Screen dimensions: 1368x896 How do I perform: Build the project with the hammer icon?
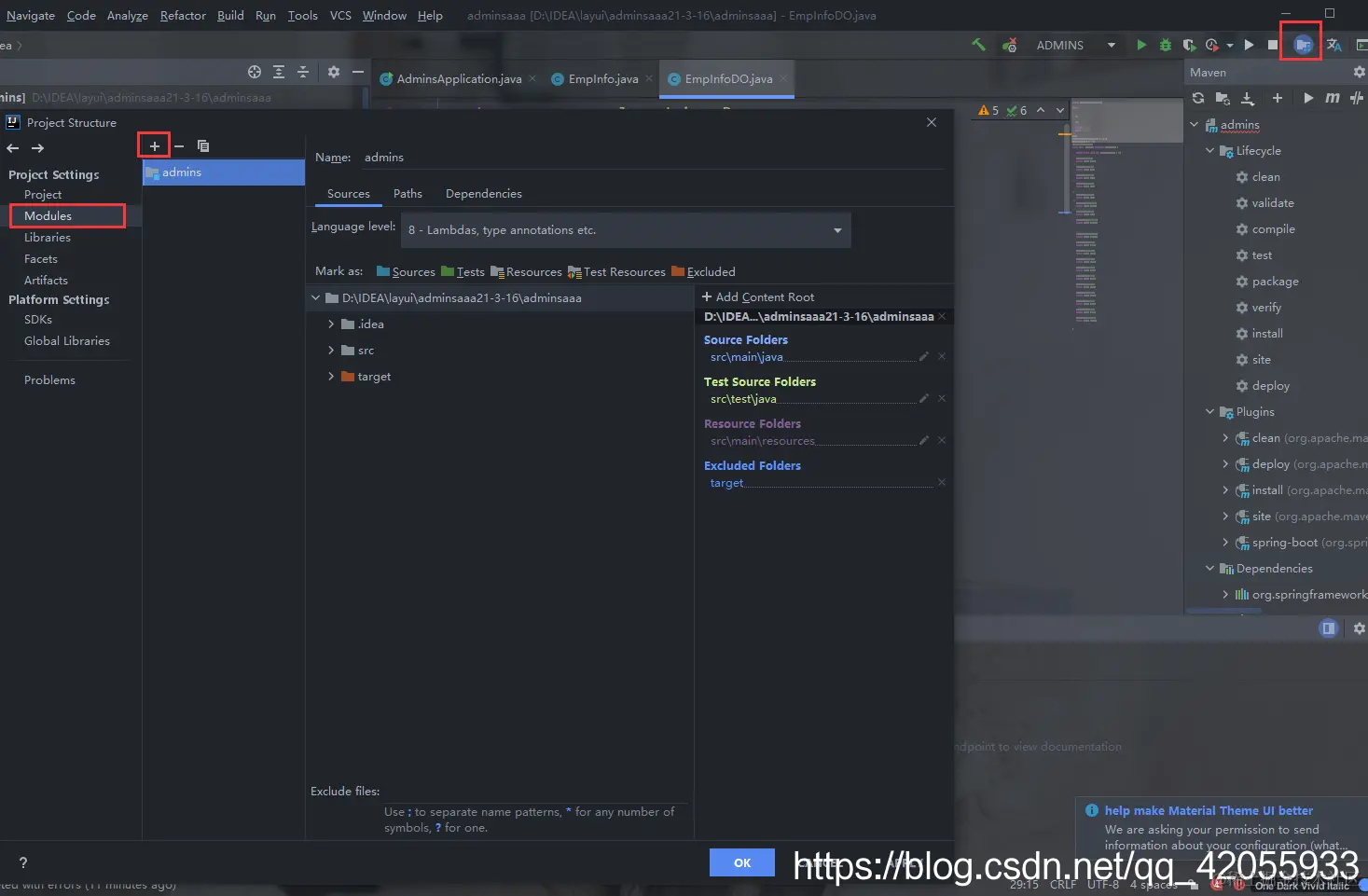coord(978,44)
